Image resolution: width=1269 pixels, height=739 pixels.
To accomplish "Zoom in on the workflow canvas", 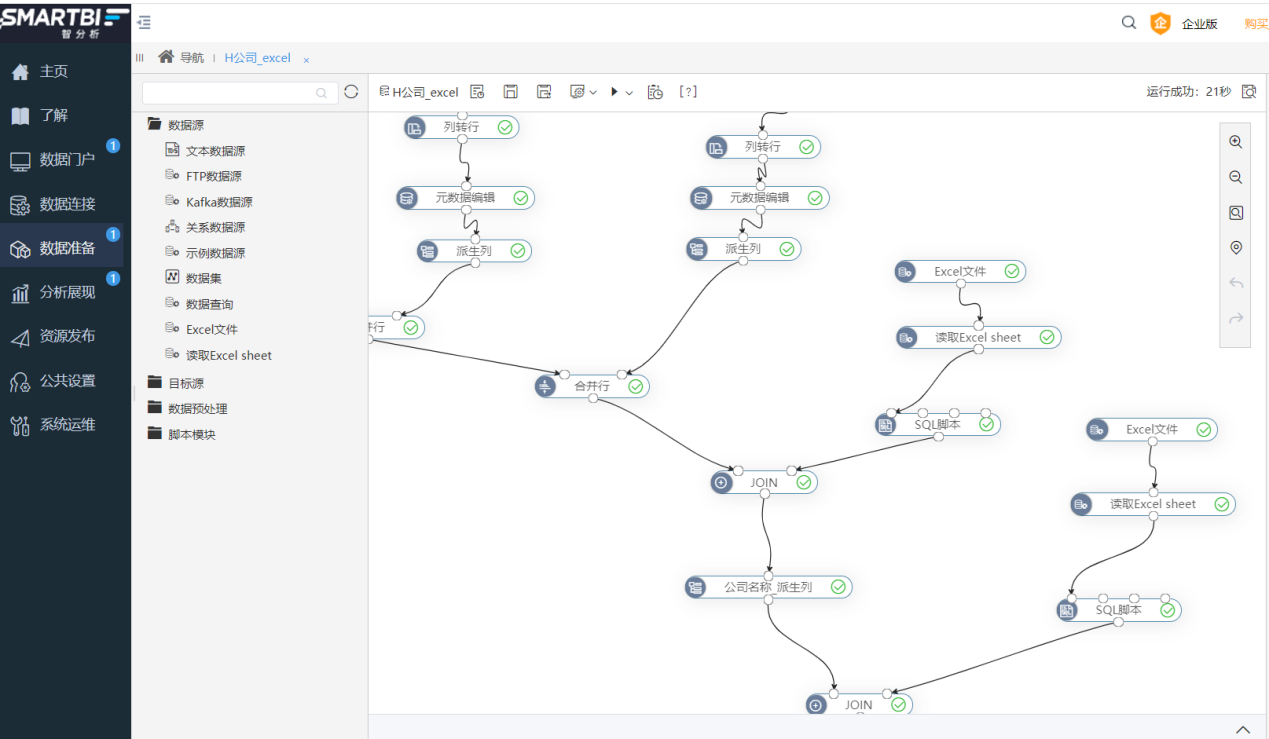I will tap(1236, 142).
